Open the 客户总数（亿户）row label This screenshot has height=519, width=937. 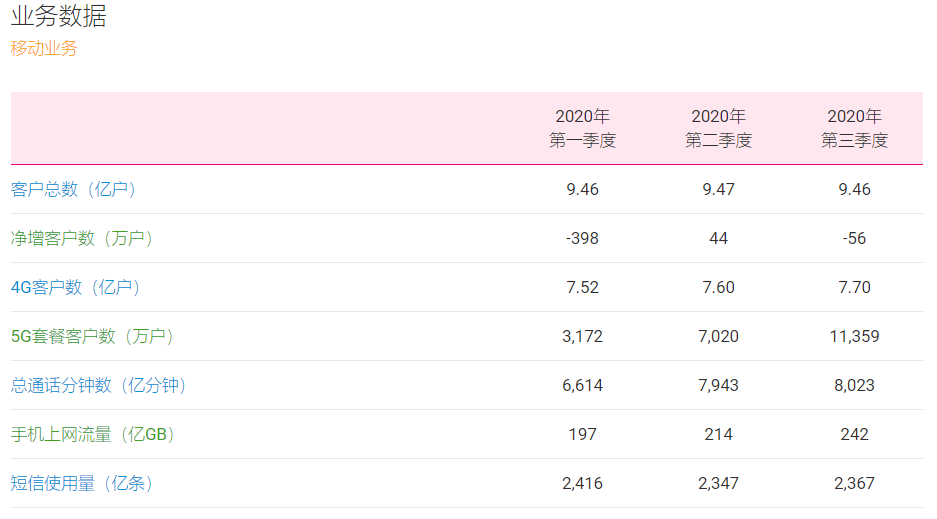click(73, 189)
